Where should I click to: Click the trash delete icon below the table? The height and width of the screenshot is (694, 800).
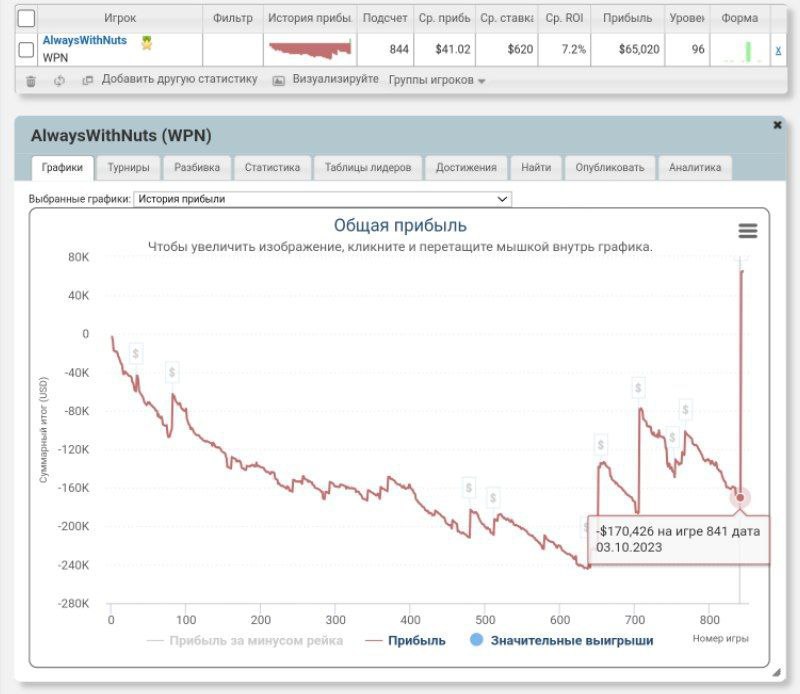click(31, 81)
